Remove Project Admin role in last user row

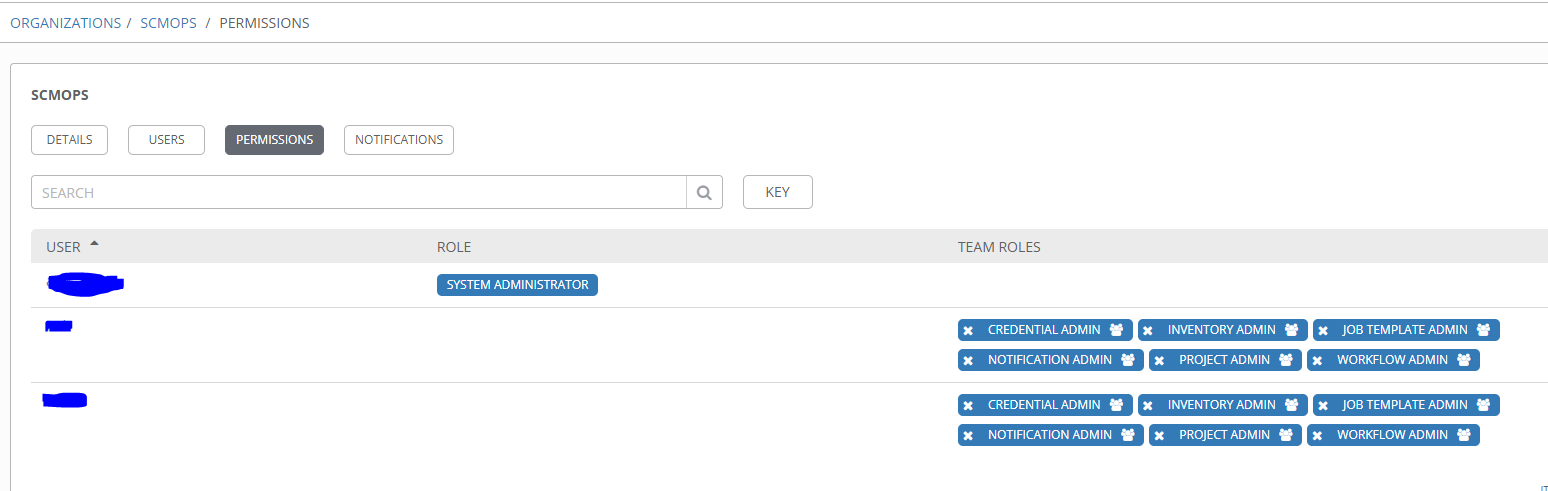1159,436
